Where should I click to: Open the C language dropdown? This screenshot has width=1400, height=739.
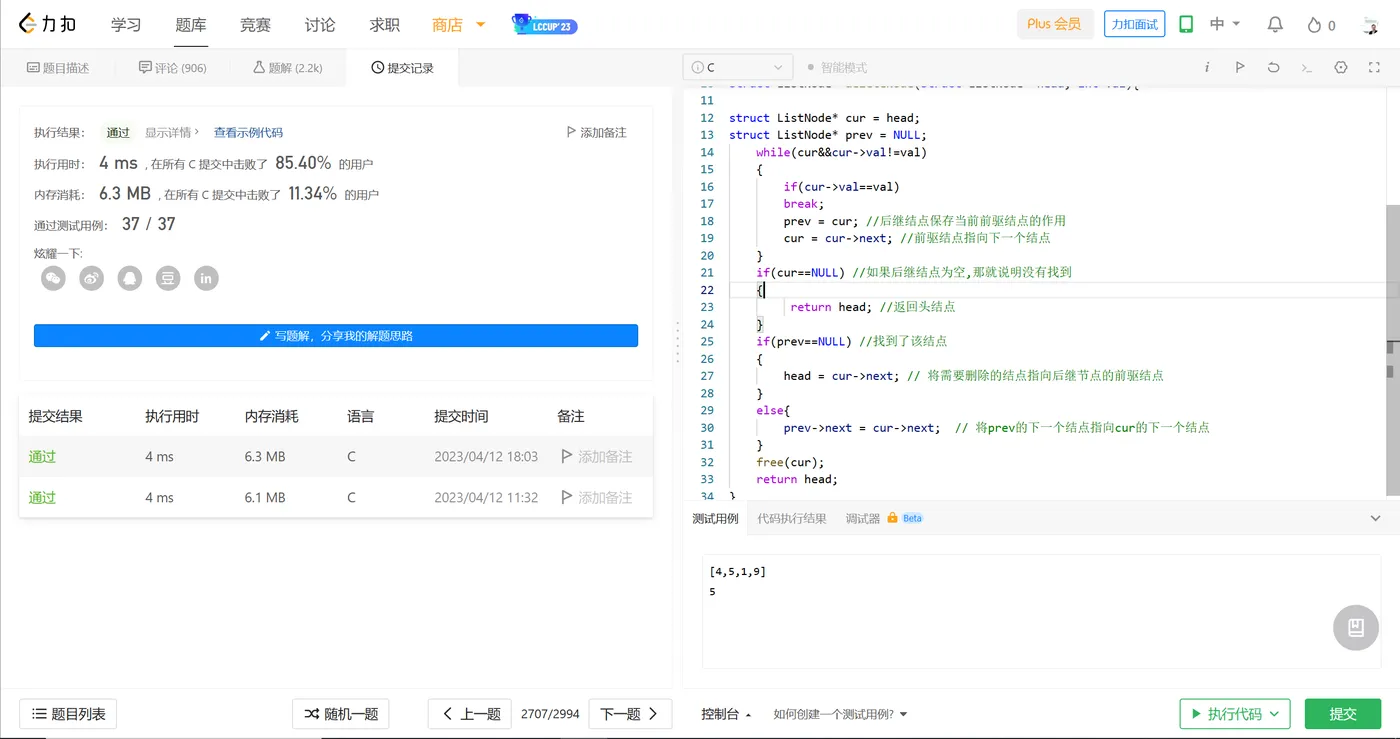pos(738,67)
